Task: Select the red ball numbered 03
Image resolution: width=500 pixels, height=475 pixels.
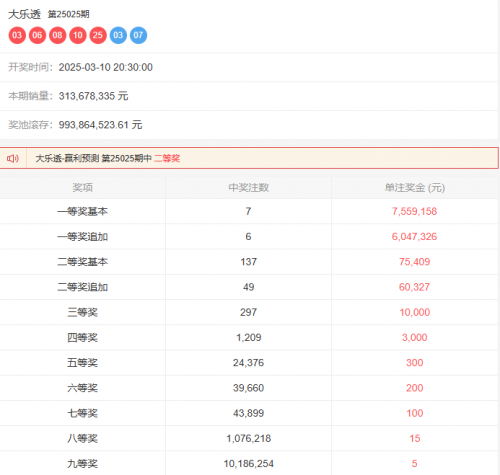Action: point(17,35)
